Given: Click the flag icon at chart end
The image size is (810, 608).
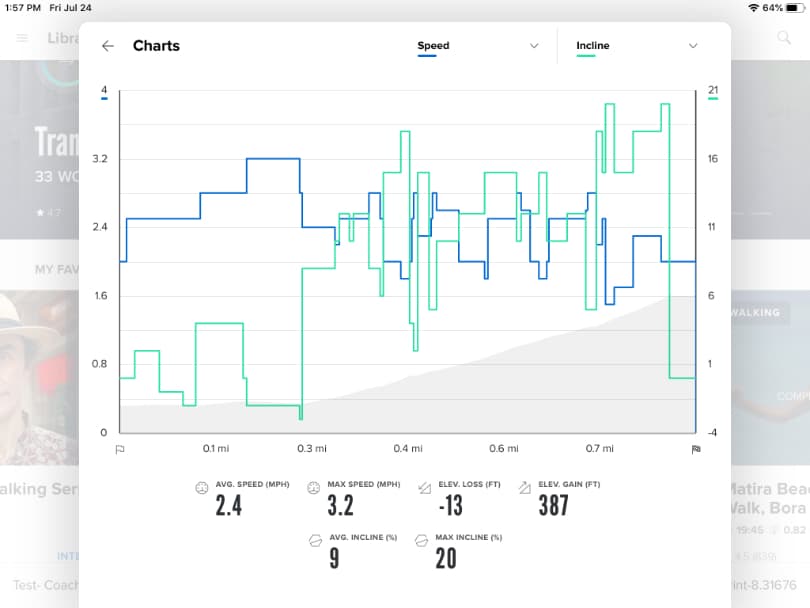Looking at the screenshot, I should point(696,450).
